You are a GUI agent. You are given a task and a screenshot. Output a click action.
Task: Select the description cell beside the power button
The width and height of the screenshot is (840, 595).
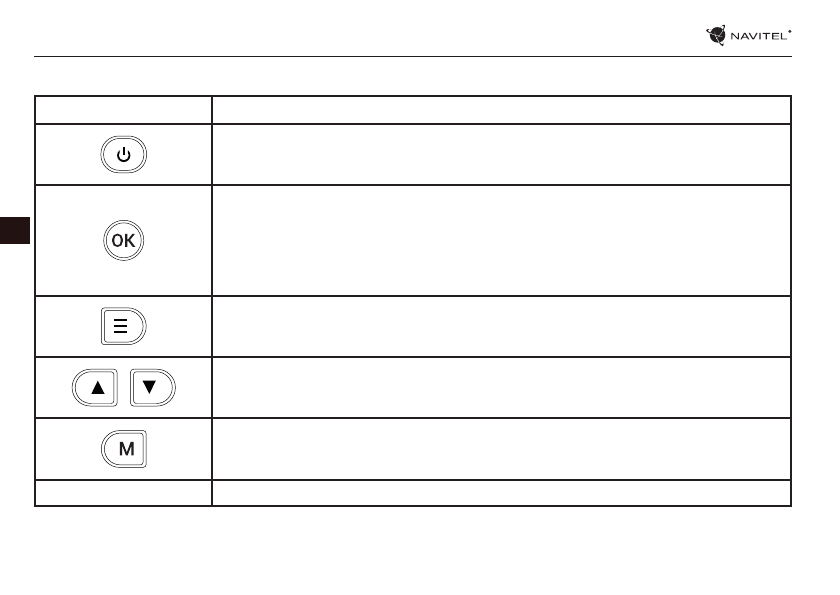pos(501,154)
